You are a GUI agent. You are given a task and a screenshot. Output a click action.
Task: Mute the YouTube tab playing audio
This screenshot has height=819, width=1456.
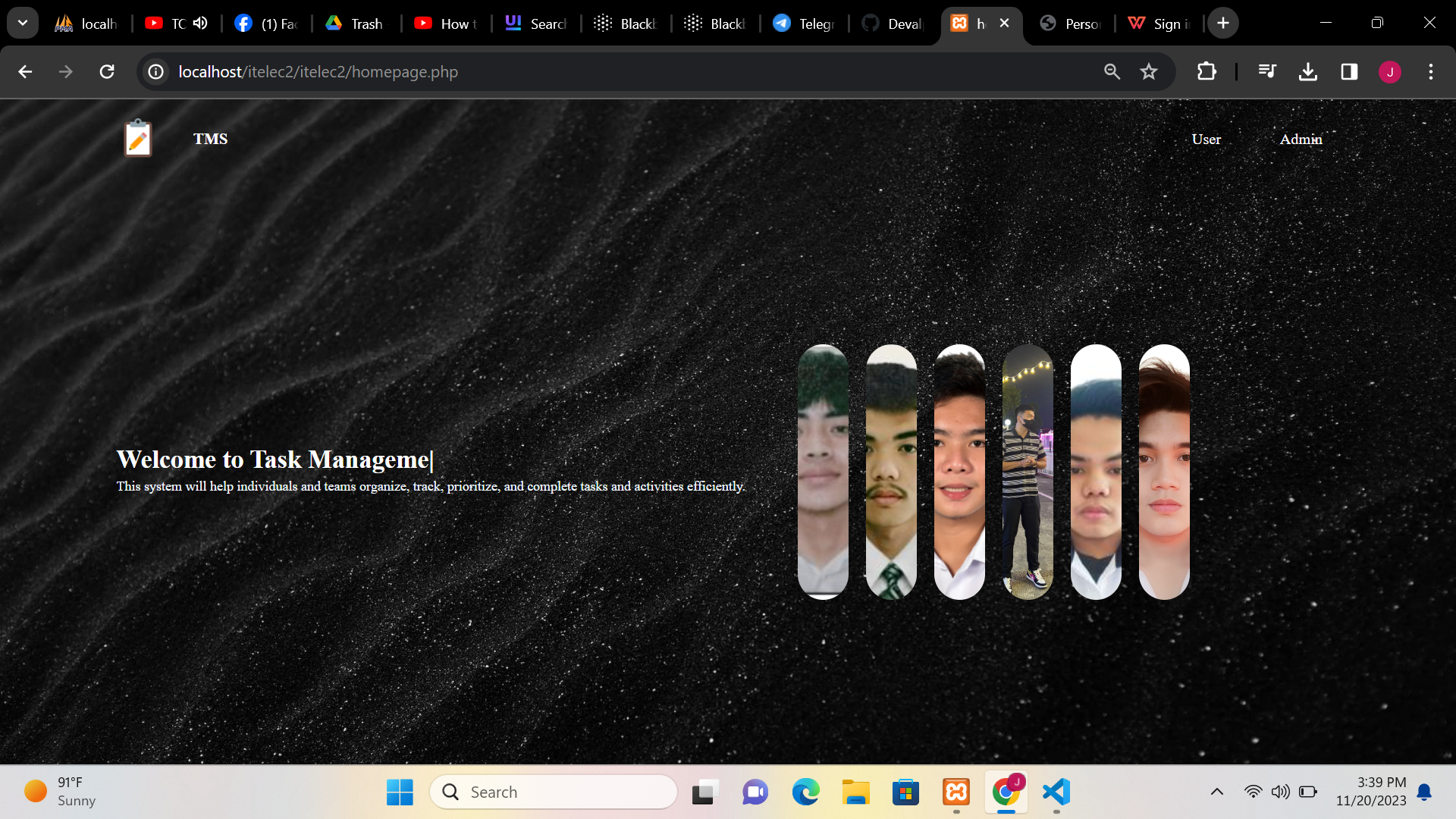(200, 24)
